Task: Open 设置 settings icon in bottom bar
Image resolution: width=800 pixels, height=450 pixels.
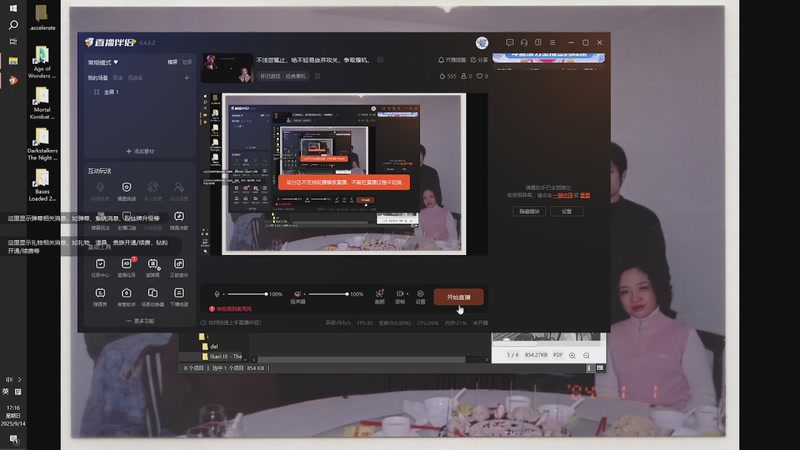Action: 420,294
